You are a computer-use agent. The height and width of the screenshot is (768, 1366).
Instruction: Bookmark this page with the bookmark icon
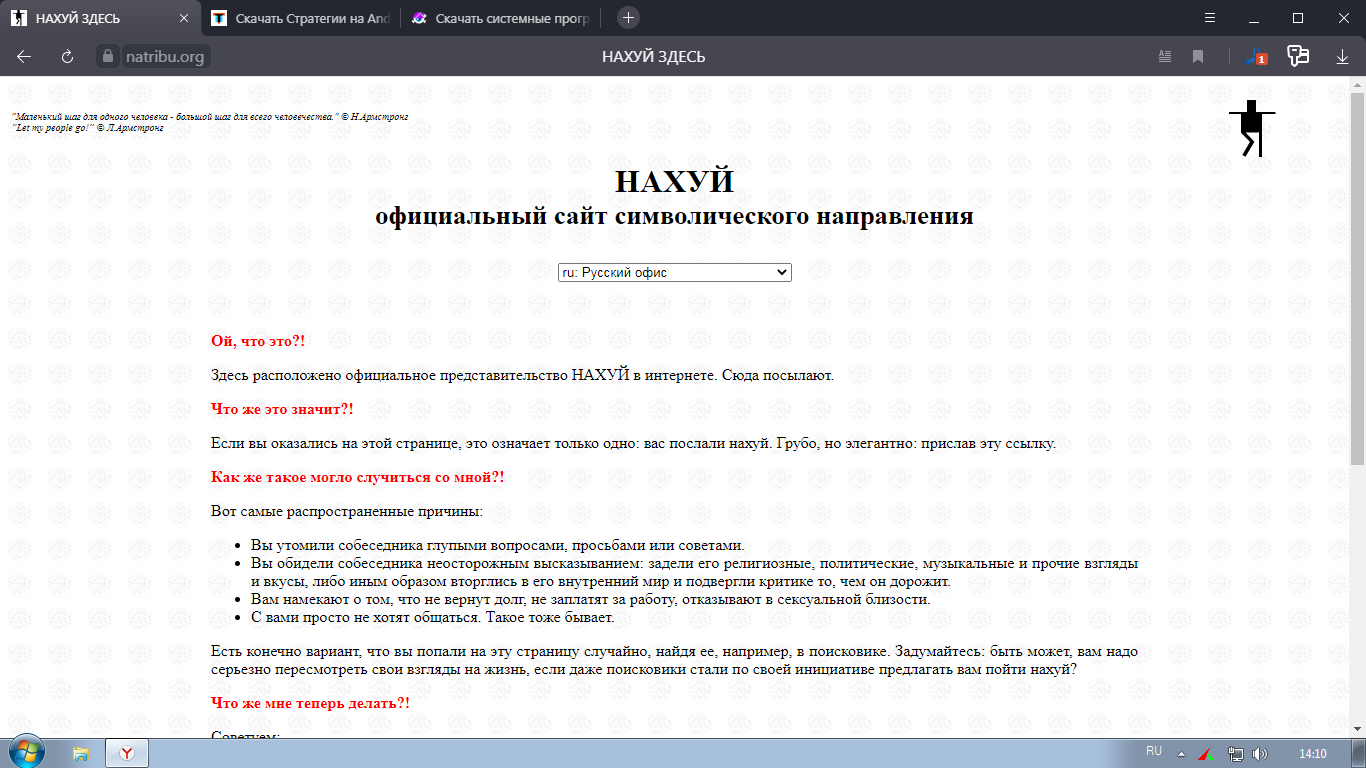pyautogui.click(x=1198, y=57)
